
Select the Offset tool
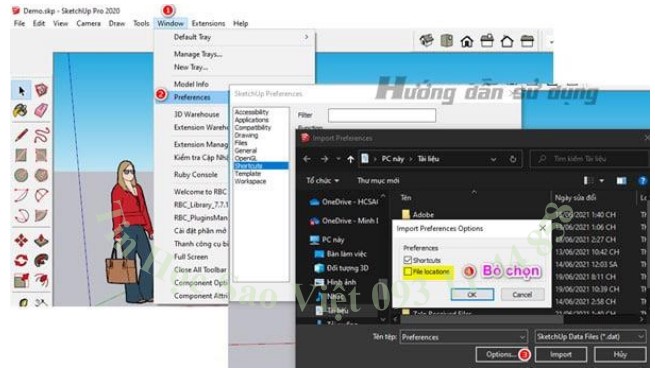click(x=41, y=279)
